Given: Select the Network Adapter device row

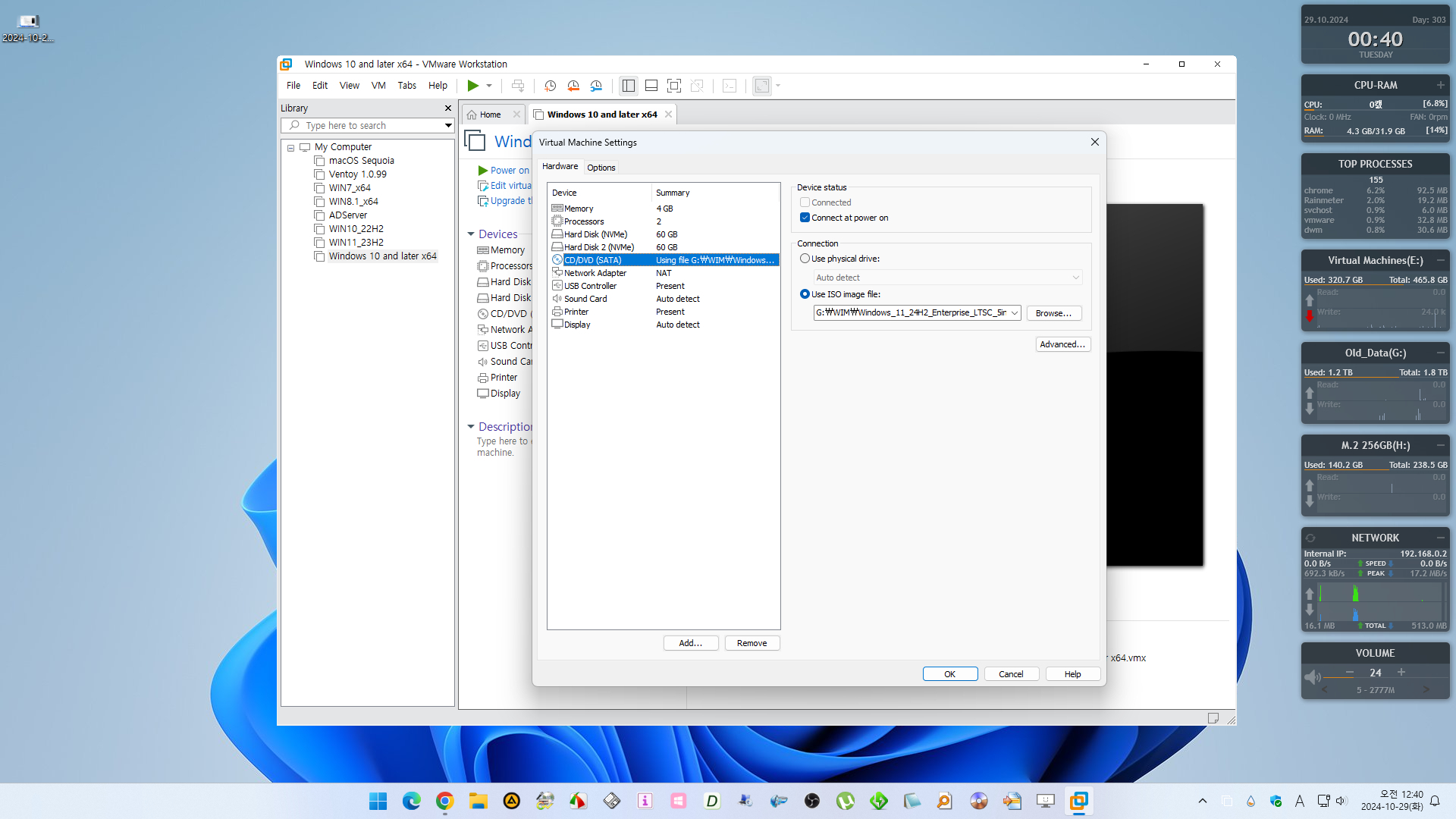Looking at the screenshot, I should tap(664, 273).
